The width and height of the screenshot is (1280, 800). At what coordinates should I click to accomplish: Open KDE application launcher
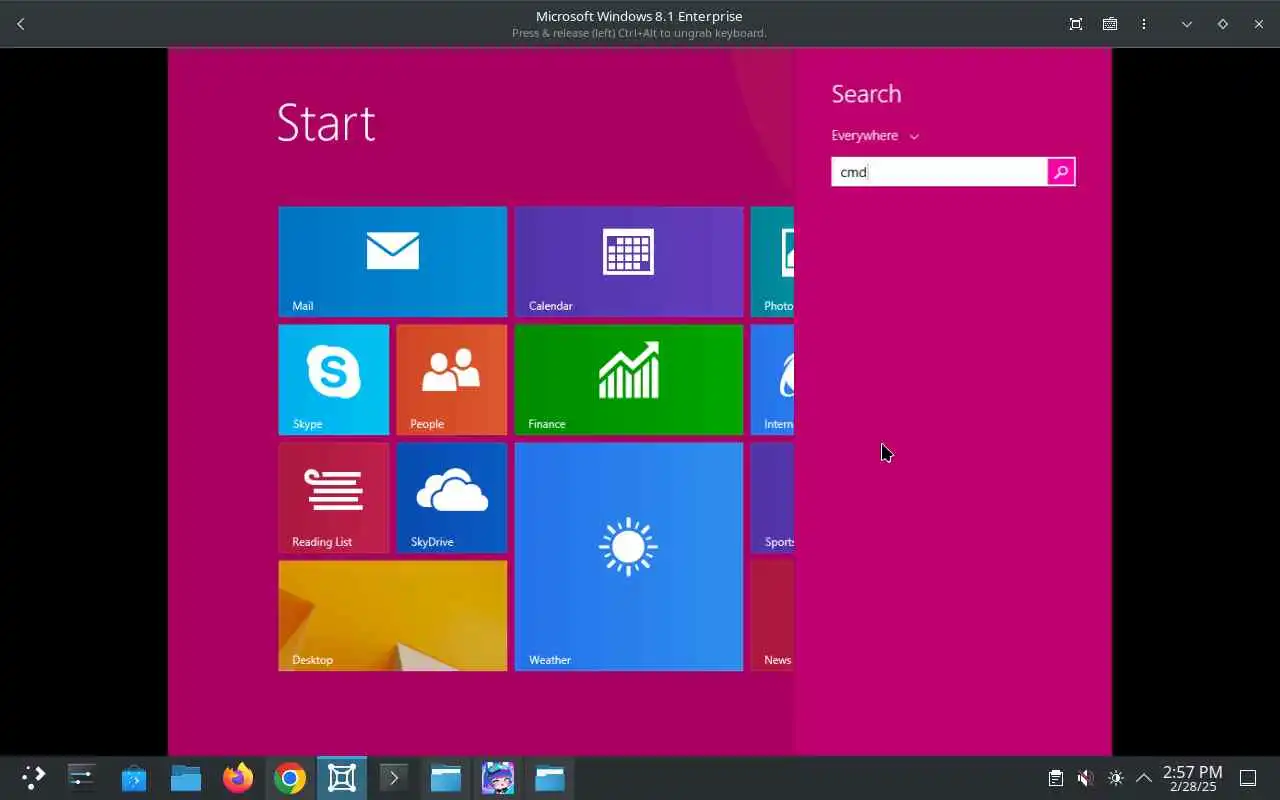pos(33,777)
